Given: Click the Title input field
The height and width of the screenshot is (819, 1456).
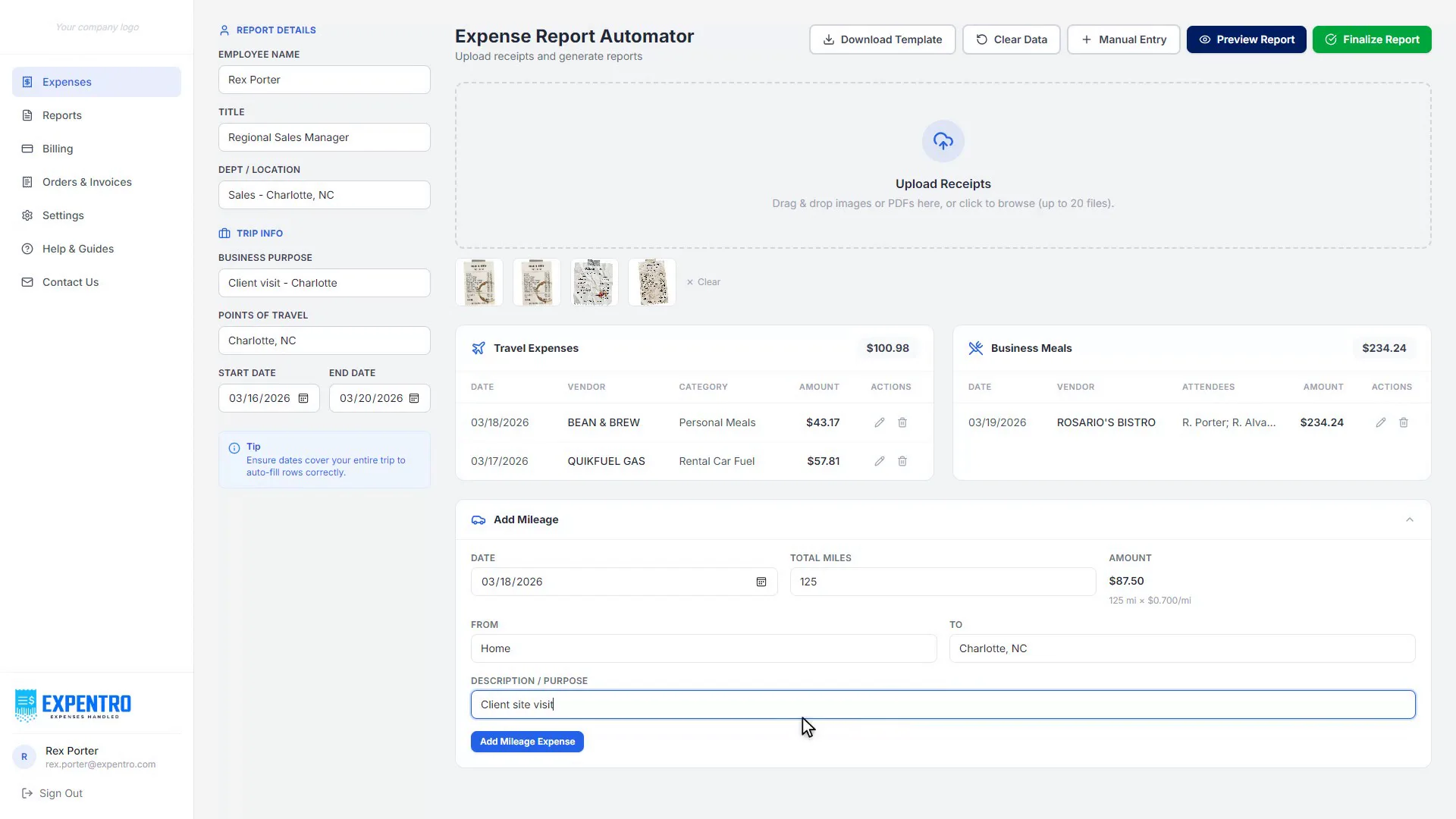Looking at the screenshot, I should 325,137.
